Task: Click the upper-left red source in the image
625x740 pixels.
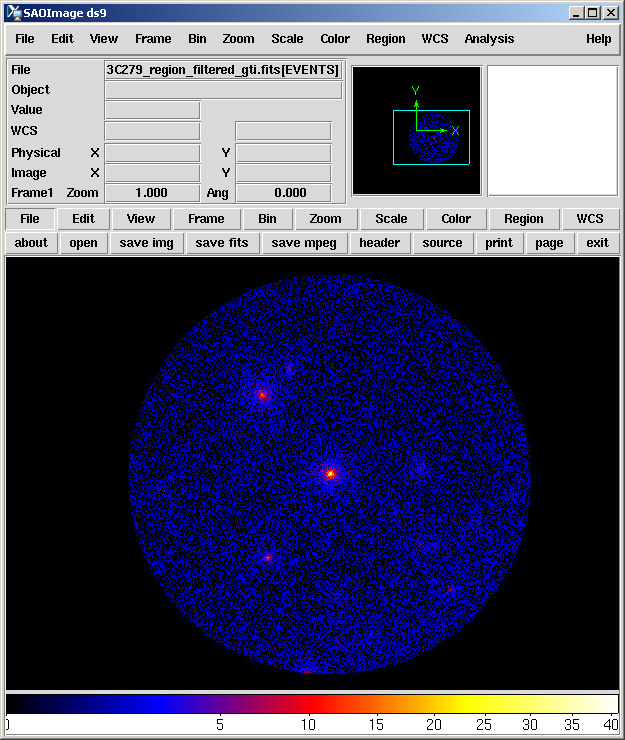Action: tap(262, 395)
